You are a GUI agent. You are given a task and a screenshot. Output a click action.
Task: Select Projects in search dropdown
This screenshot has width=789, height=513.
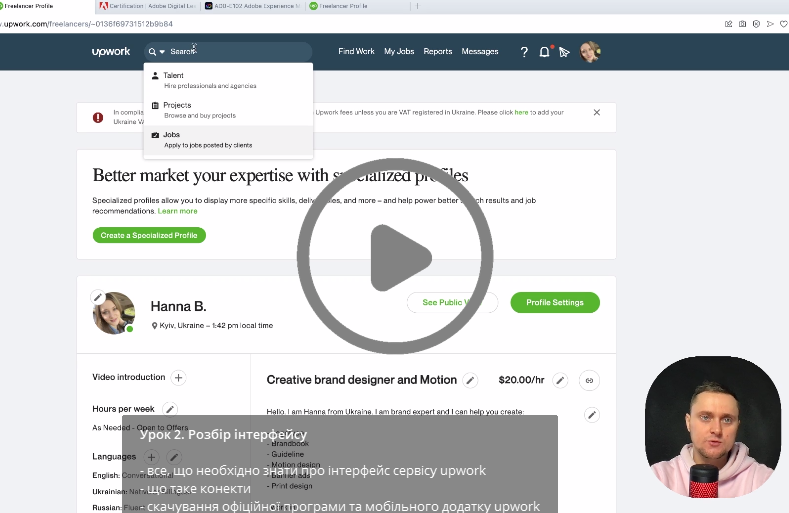[x=228, y=110]
